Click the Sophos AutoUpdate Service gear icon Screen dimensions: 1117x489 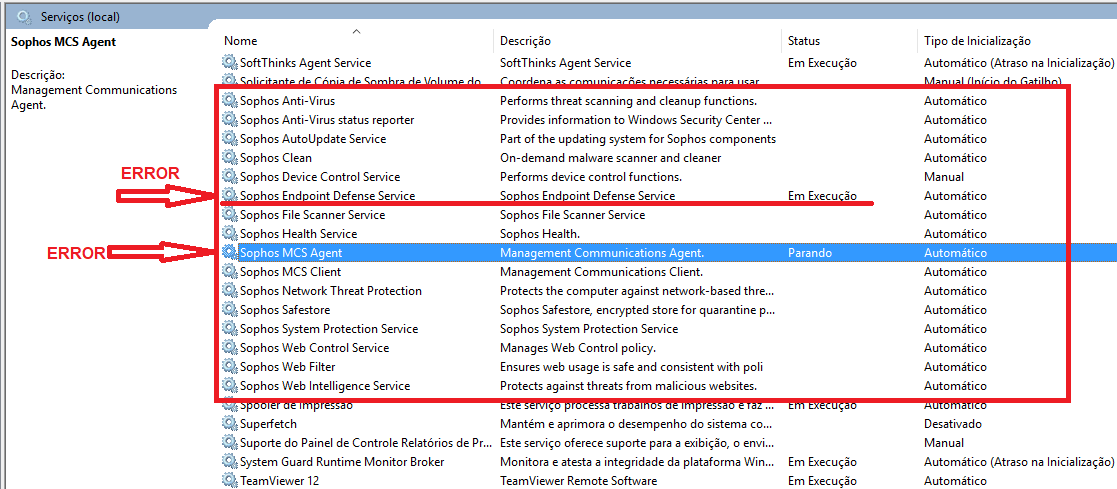coord(229,139)
